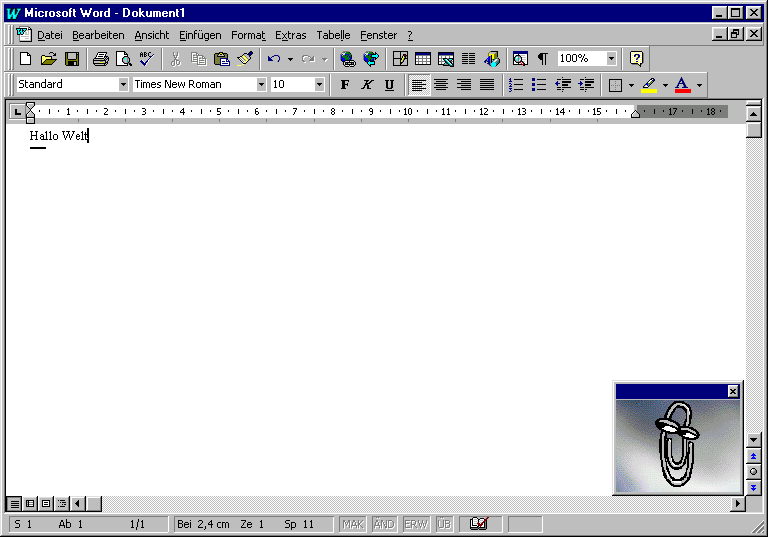Image resolution: width=768 pixels, height=537 pixels.
Task: Expand the font size 10 dropdown
Action: pyautogui.click(x=319, y=84)
